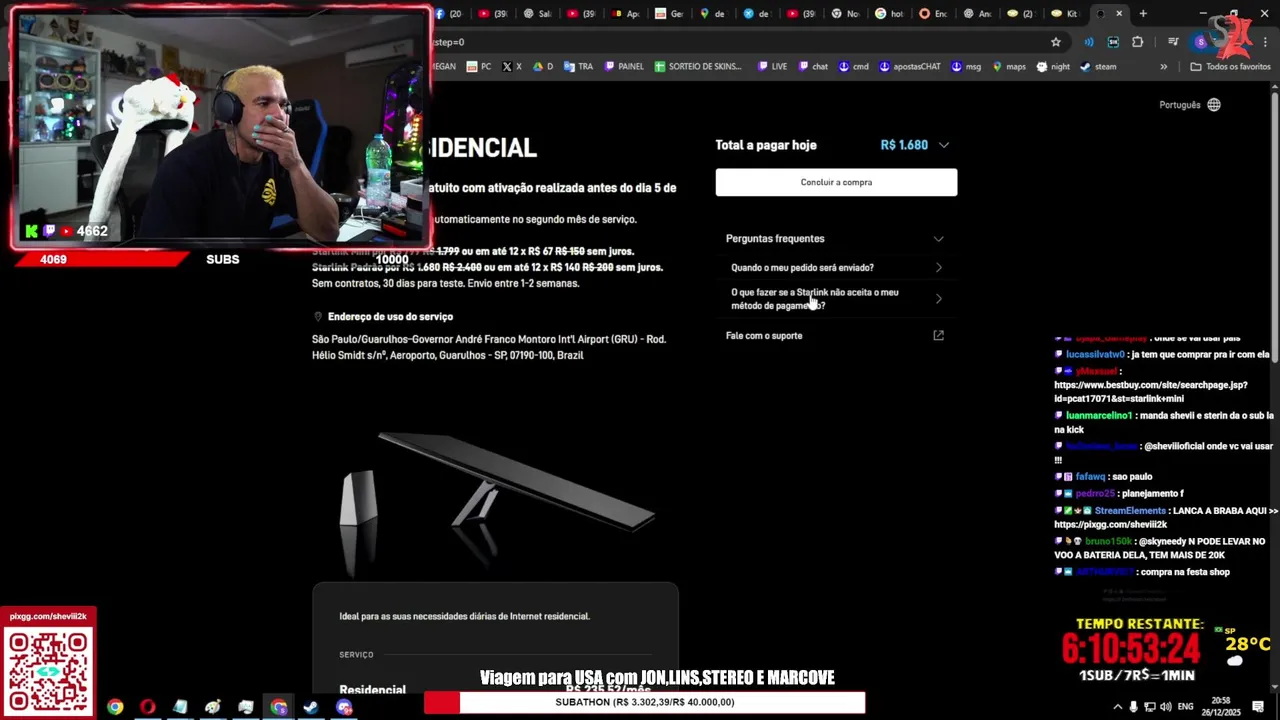Expand the Total a pagar hoje chevron

(x=943, y=145)
